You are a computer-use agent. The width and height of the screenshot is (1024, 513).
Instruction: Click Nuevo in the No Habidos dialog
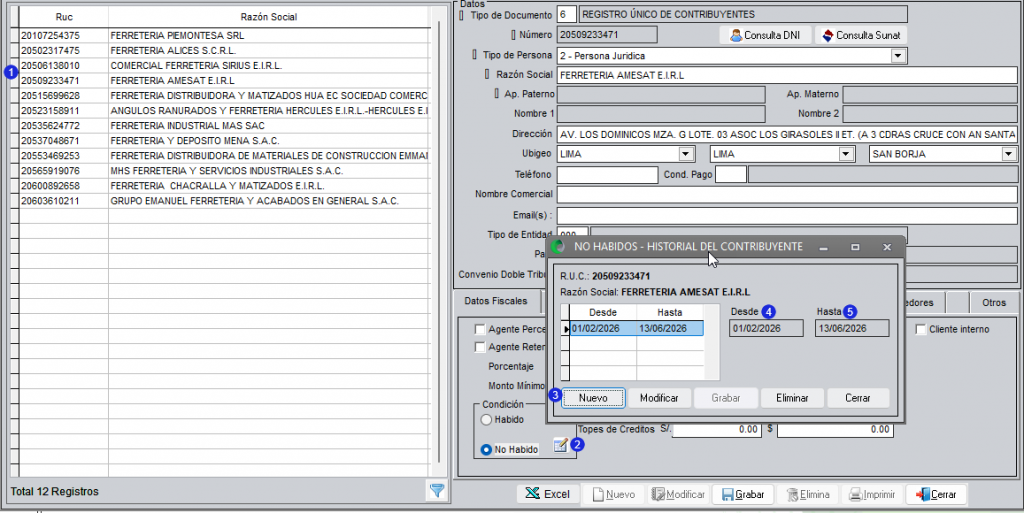point(593,398)
